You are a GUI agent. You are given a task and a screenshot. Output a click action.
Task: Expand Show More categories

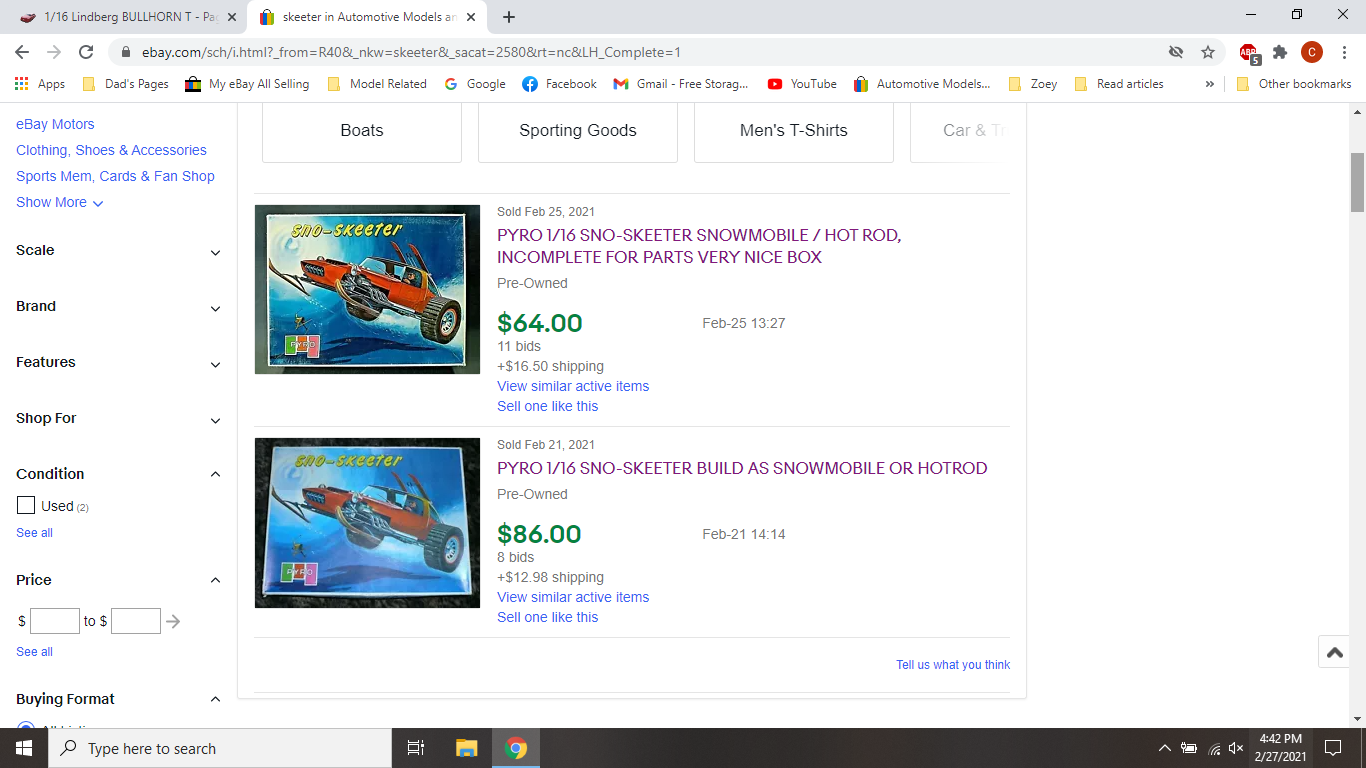(59, 202)
